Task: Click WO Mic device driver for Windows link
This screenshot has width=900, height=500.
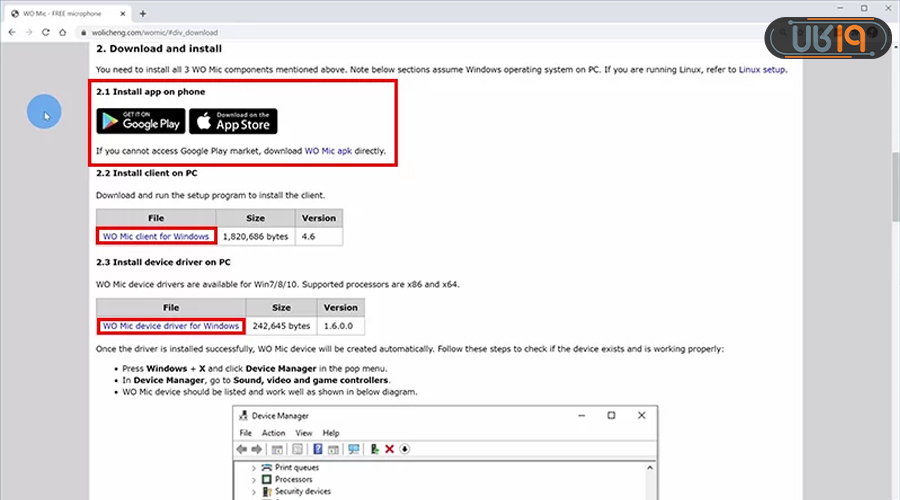Action: pyautogui.click(x=170, y=326)
